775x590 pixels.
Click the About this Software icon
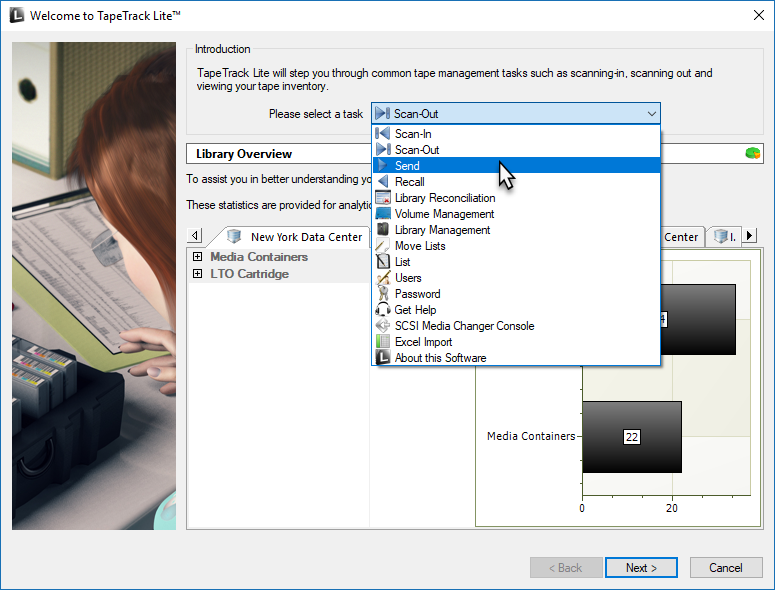click(x=383, y=357)
